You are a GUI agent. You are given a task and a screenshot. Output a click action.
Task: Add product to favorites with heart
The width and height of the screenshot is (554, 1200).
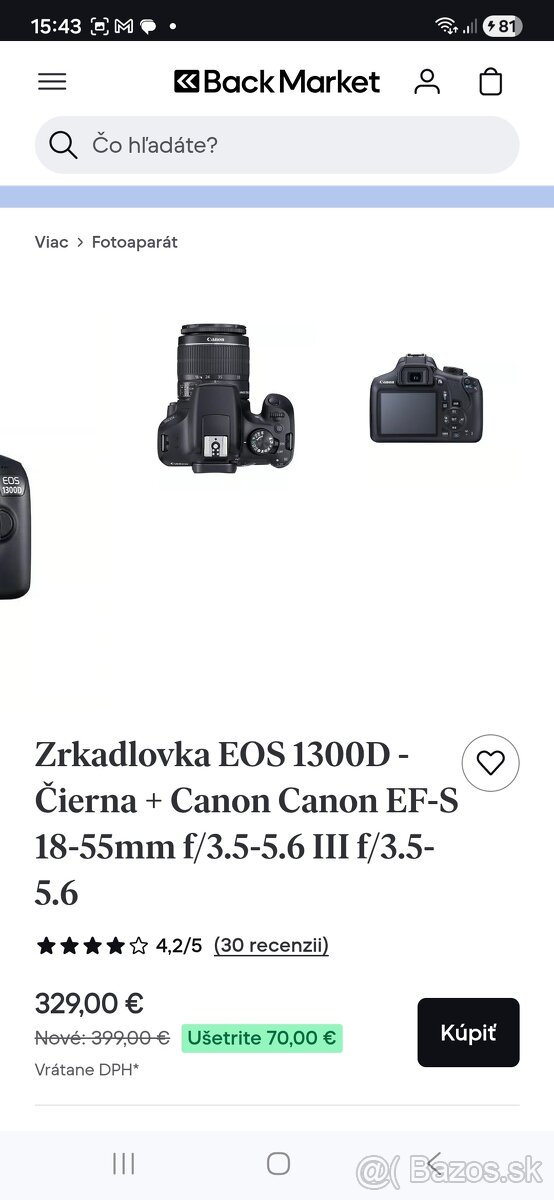[490, 764]
